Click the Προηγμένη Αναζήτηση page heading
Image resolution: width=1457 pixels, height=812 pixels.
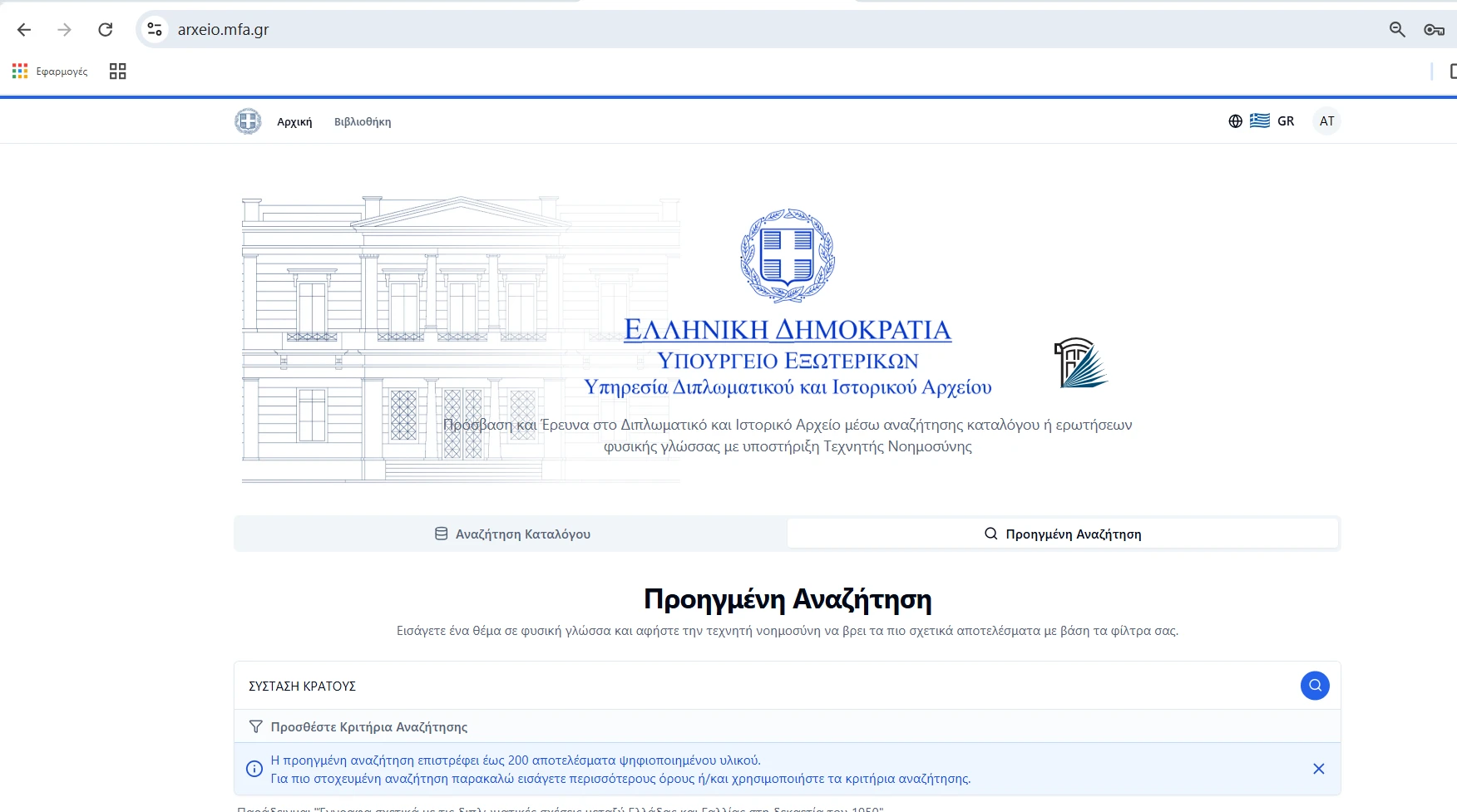pos(788,599)
